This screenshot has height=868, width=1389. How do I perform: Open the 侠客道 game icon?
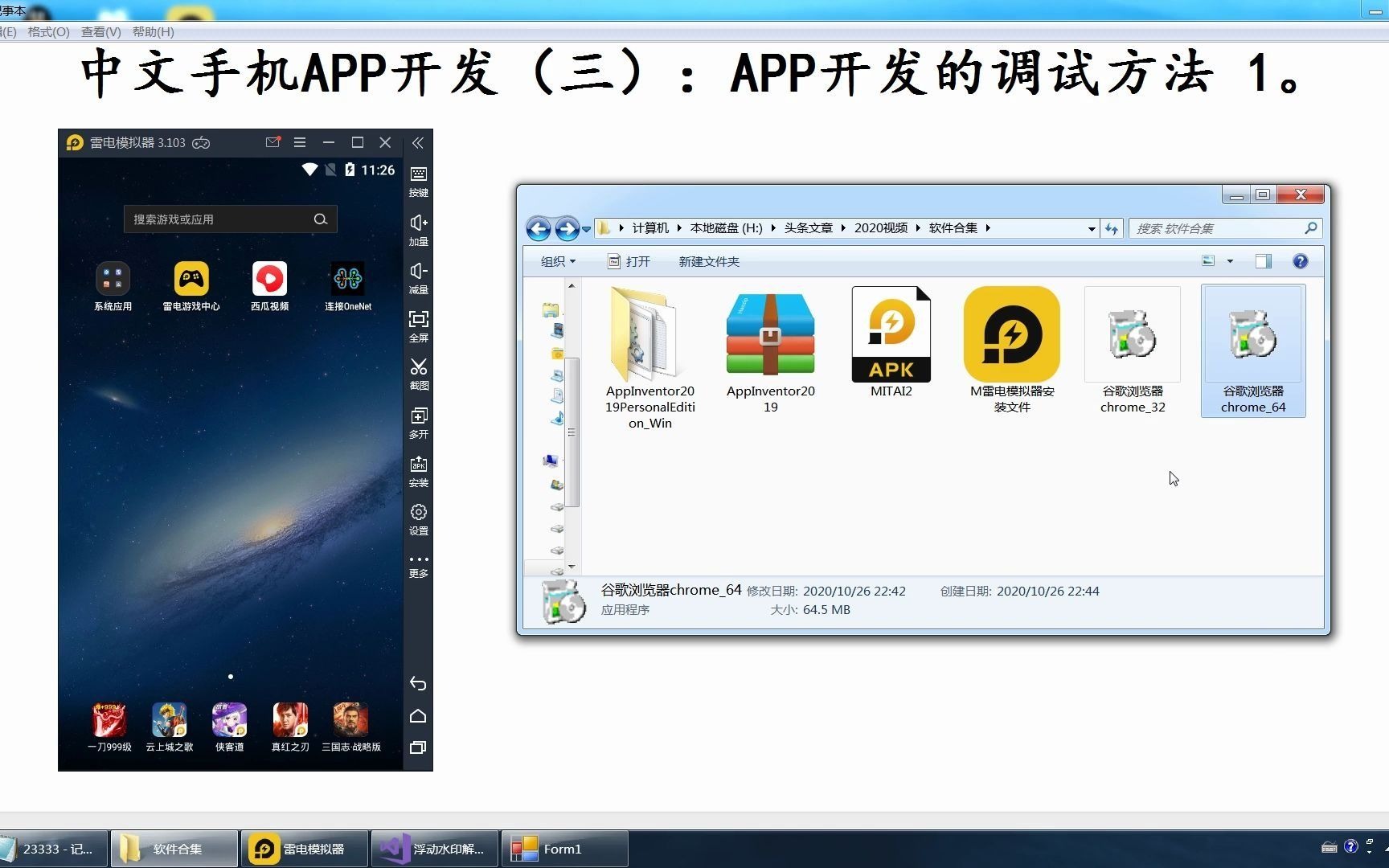click(230, 727)
